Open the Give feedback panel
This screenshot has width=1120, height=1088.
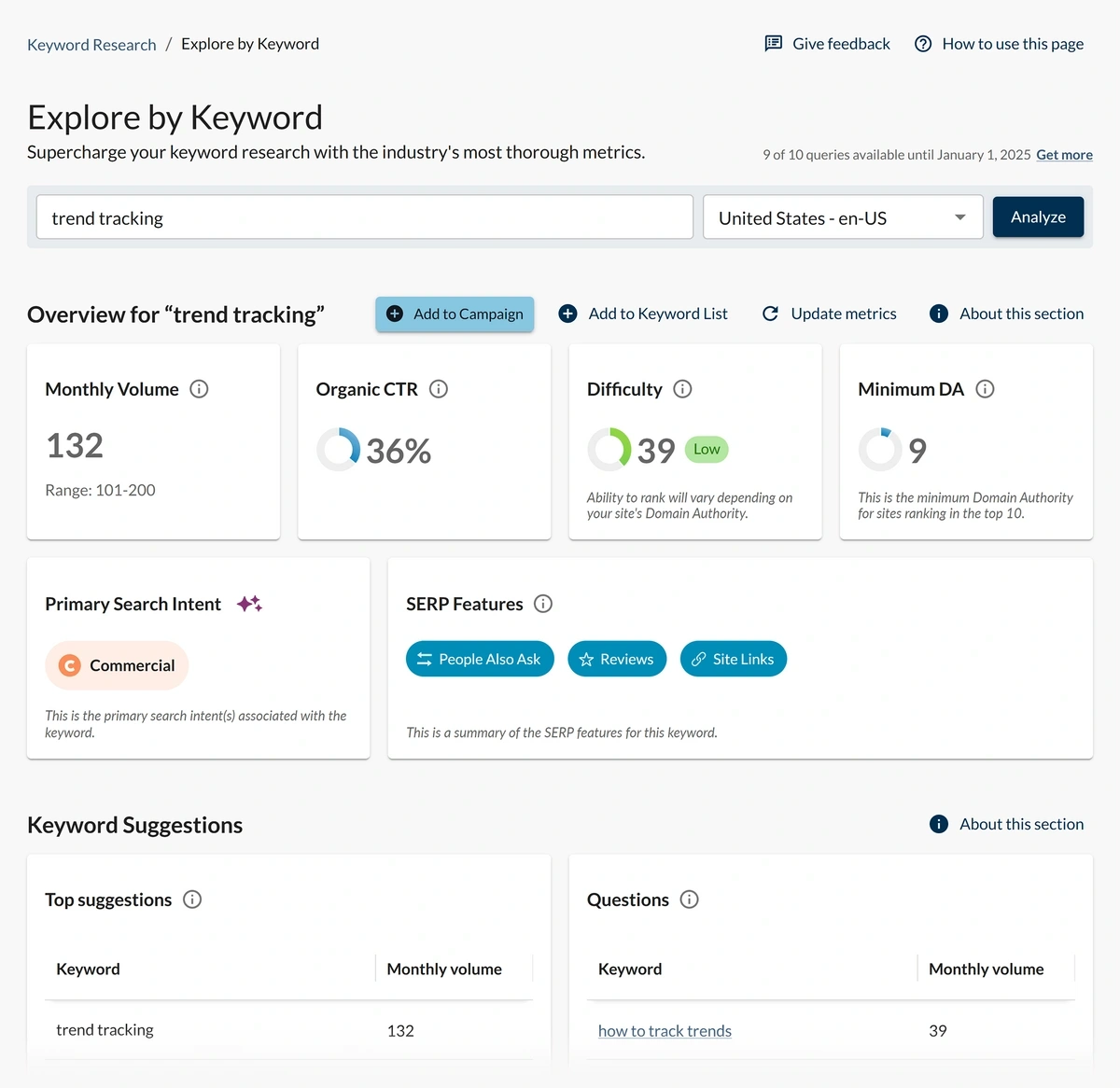826,43
